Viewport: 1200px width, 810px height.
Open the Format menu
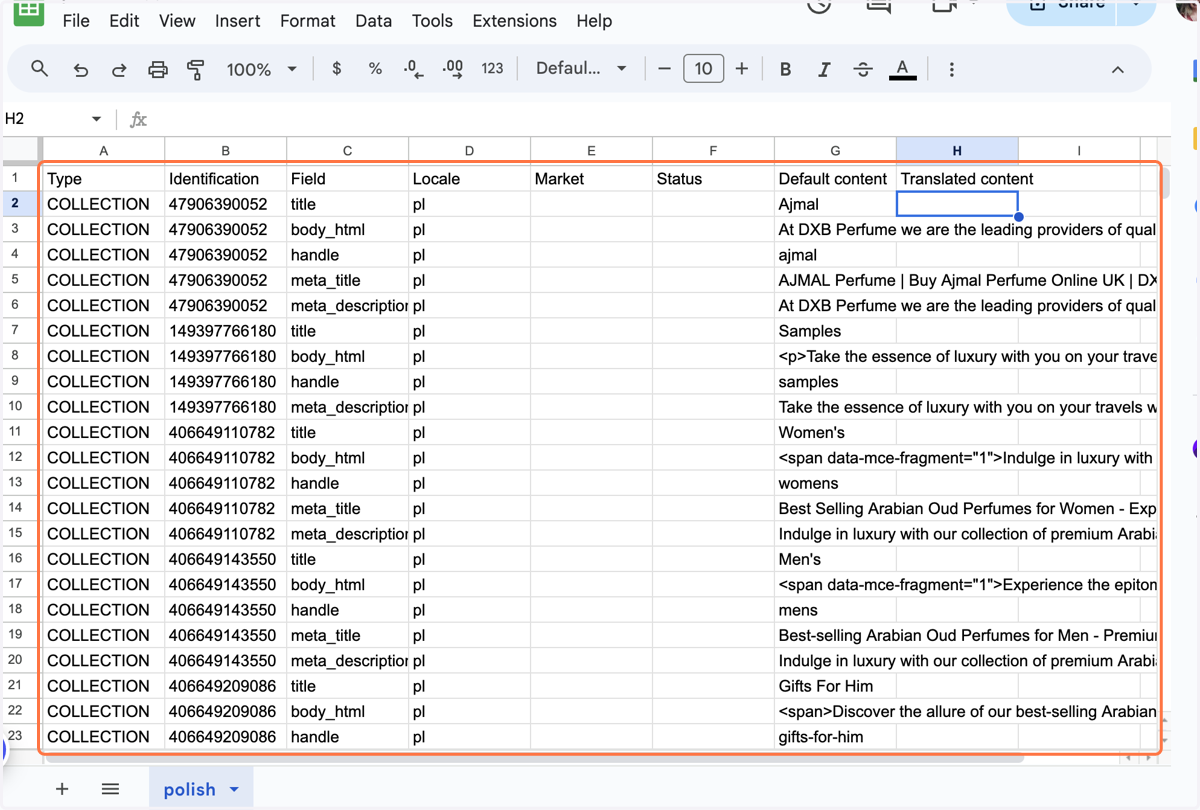[x=307, y=21]
